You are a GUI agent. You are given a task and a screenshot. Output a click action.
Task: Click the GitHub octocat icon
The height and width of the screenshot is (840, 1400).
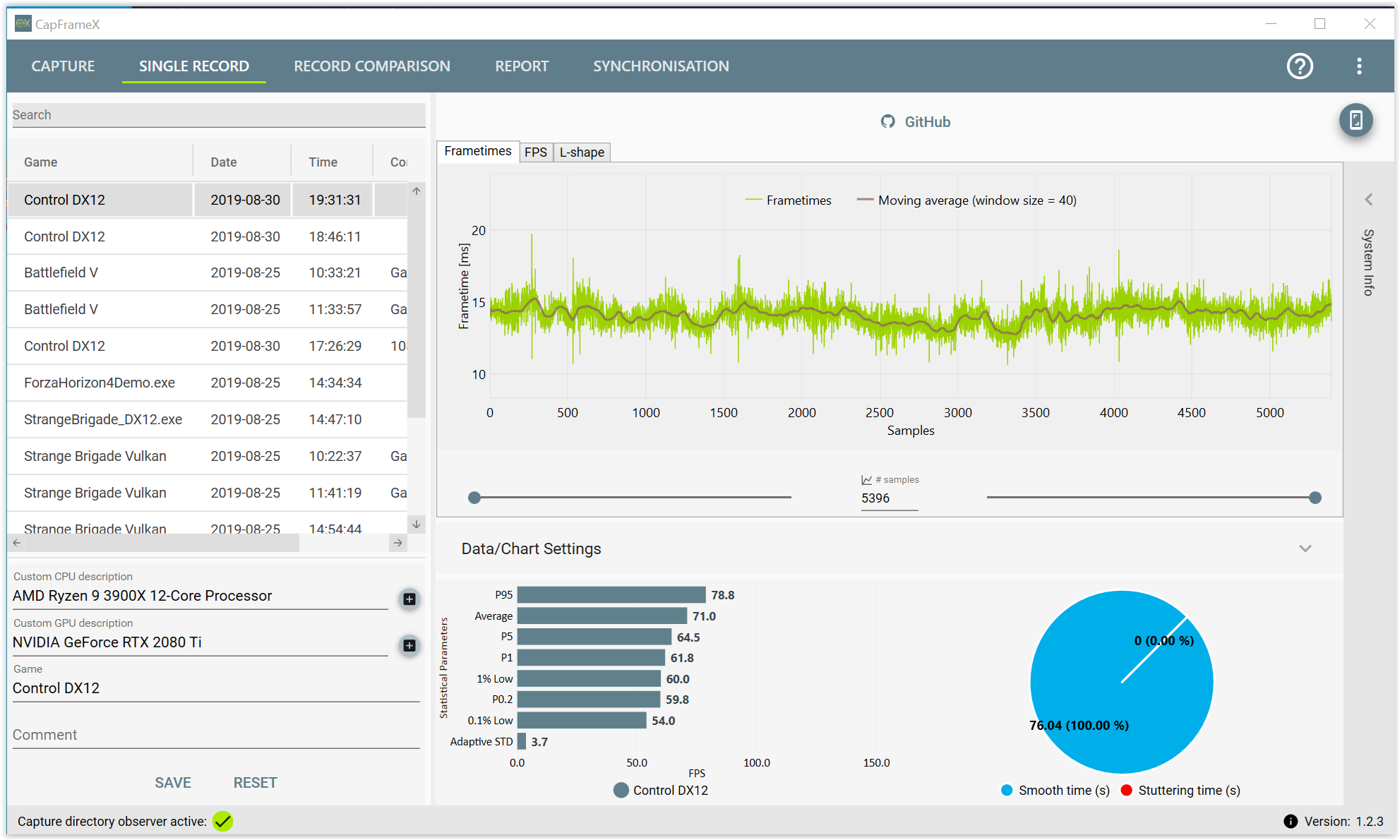(x=887, y=121)
